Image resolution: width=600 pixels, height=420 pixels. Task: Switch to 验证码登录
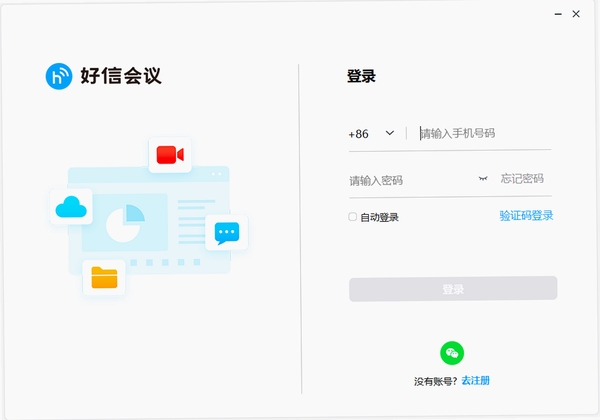click(526, 215)
